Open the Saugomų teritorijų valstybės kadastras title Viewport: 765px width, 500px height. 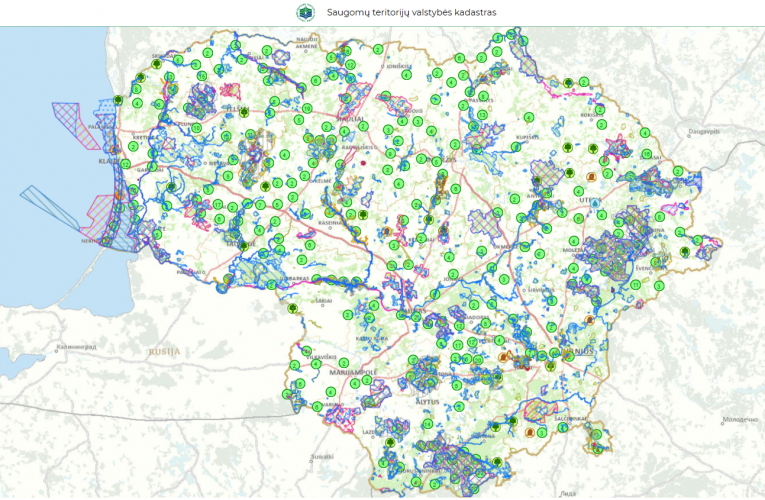(411, 13)
